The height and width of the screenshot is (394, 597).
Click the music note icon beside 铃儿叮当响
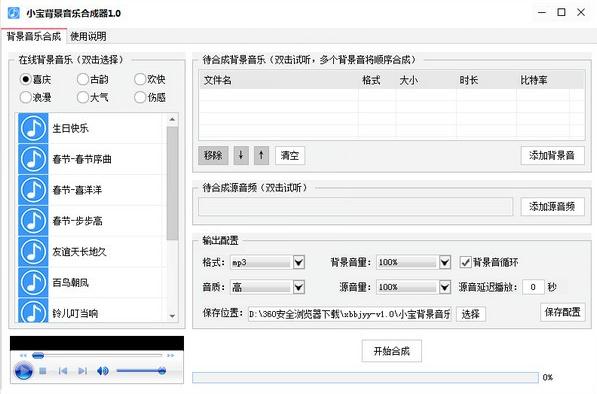click(33, 311)
